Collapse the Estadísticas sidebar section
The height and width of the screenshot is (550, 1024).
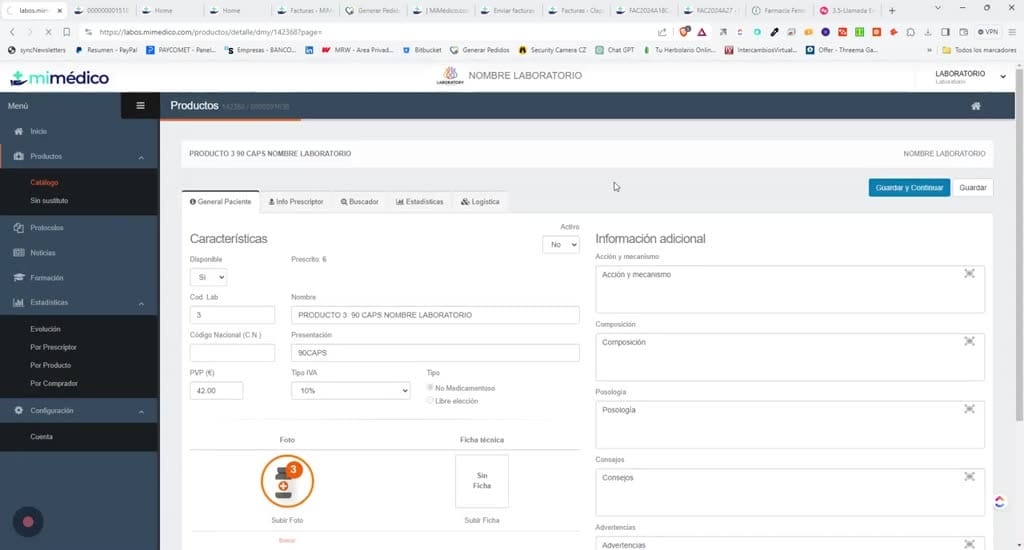[141, 303]
